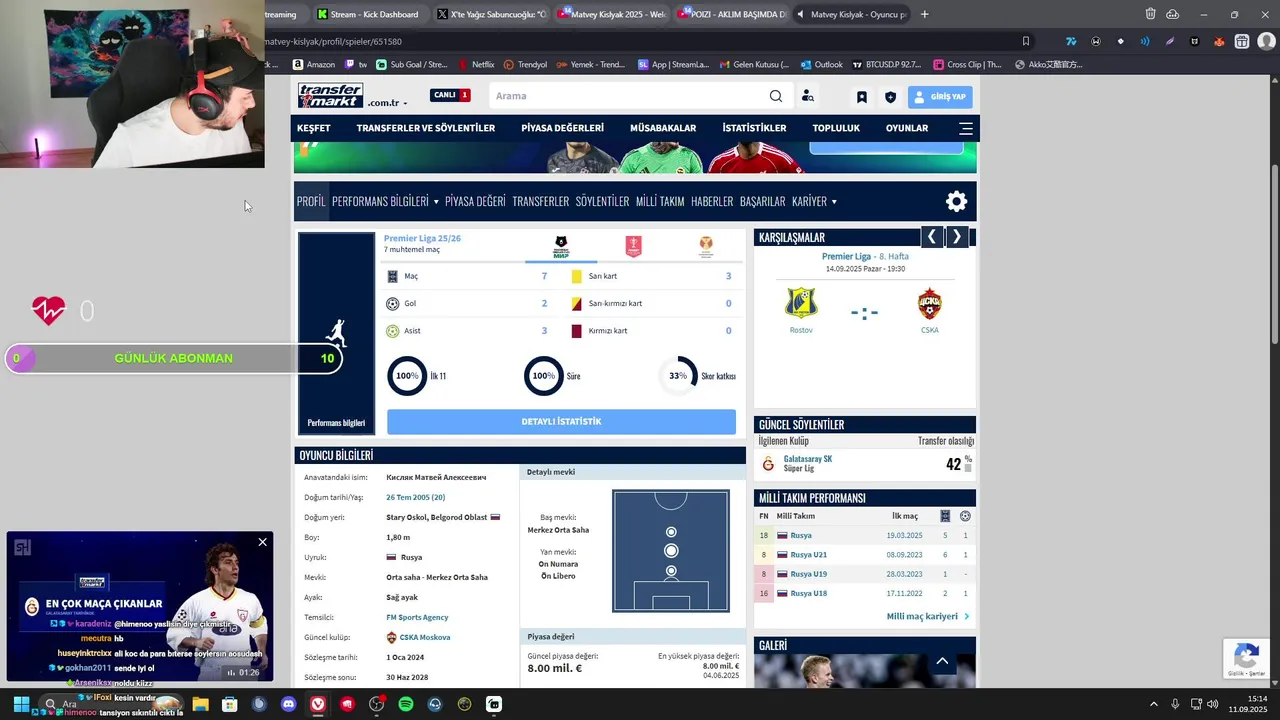Open the advanced person search icon
The image size is (1280, 720).
807,96
